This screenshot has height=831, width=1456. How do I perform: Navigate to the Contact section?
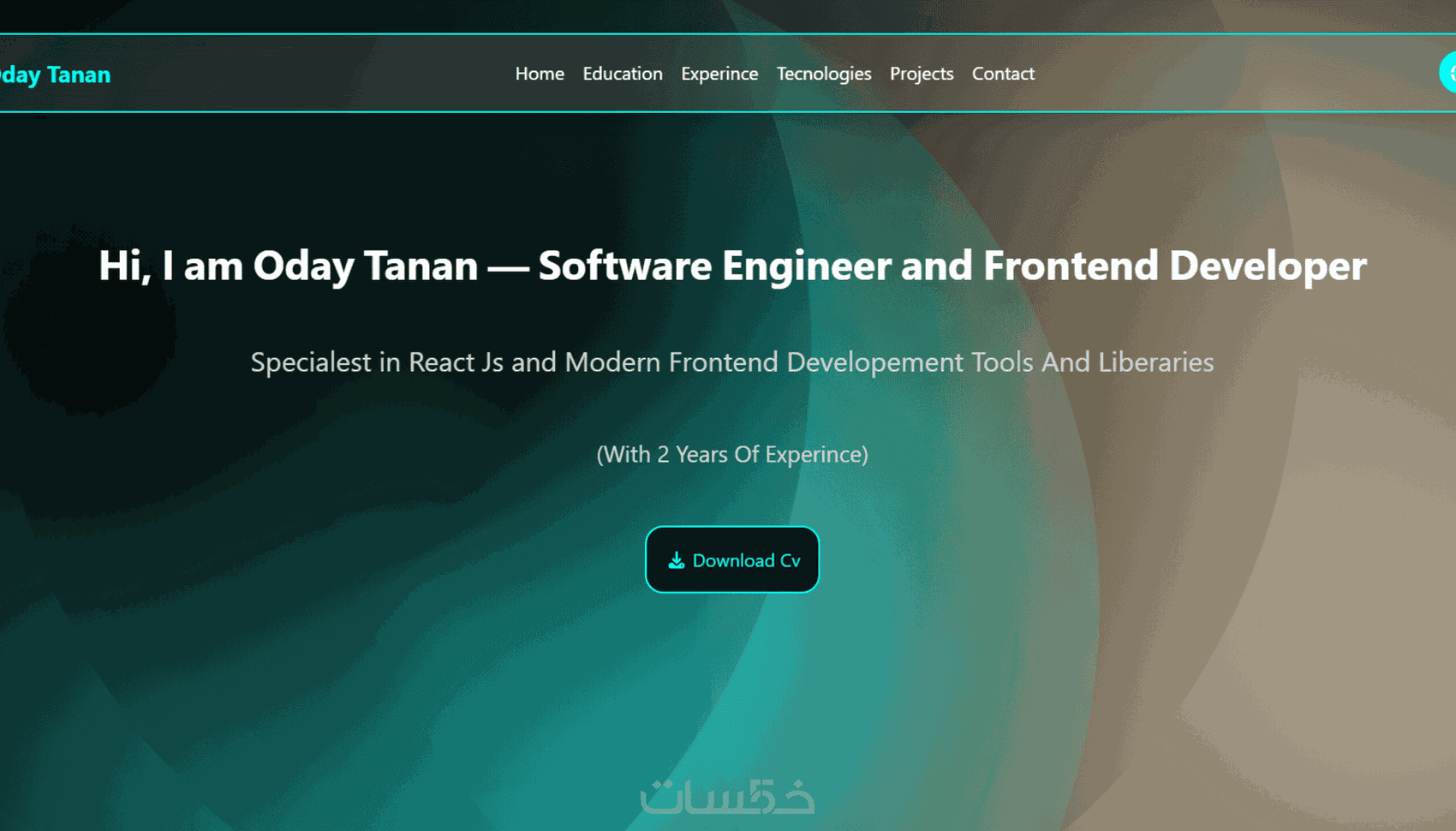[x=1003, y=74]
